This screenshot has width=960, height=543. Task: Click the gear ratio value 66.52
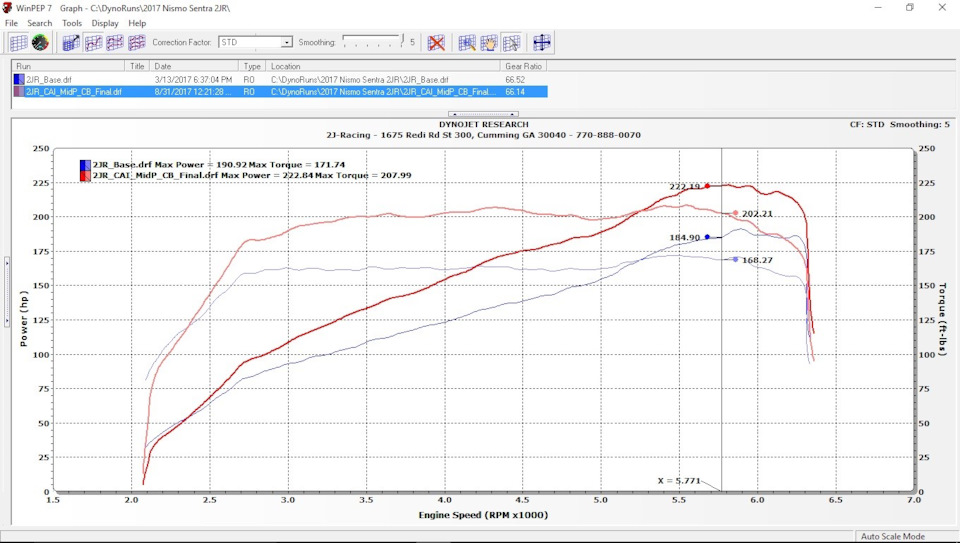click(x=515, y=80)
